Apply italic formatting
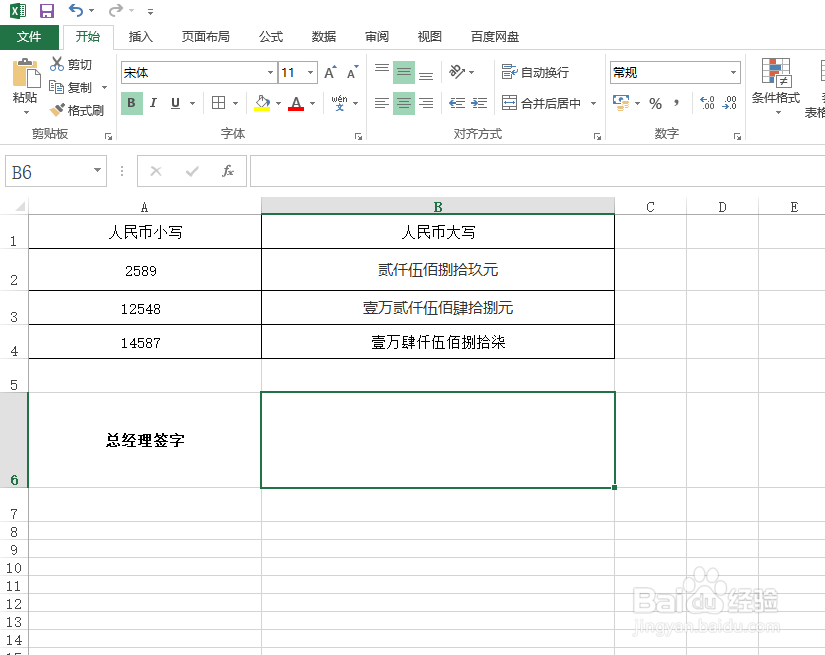825x655 pixels. click(x=153, y=103)
